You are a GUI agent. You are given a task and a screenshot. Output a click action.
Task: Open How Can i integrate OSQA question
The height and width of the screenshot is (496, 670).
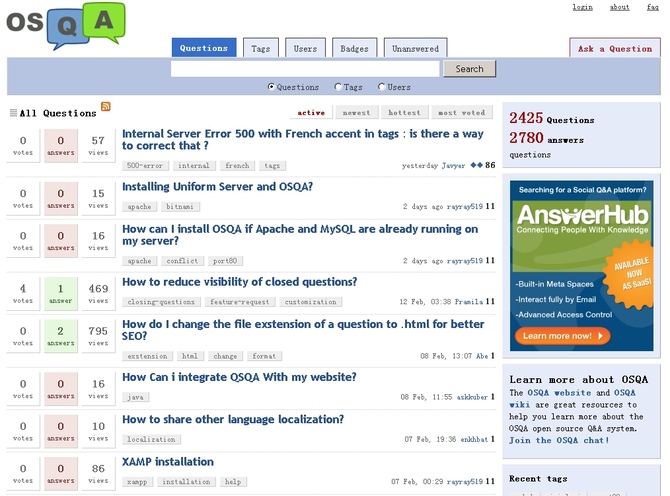(x=239, y=377)
